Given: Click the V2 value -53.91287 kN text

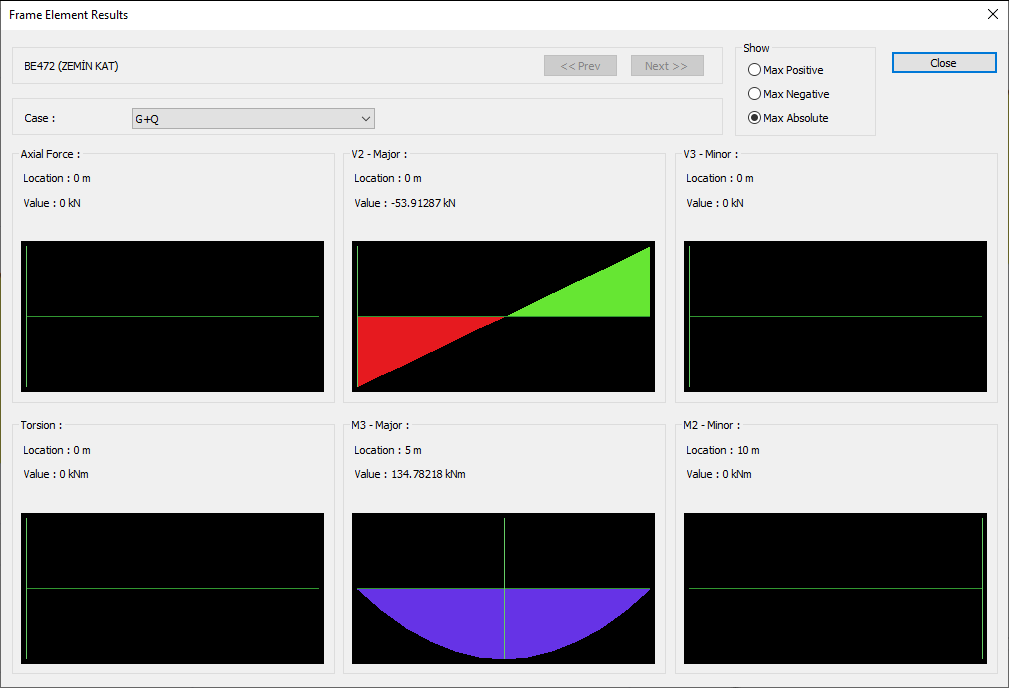Looking at the screenshot, I should click(x=404, y=203).
